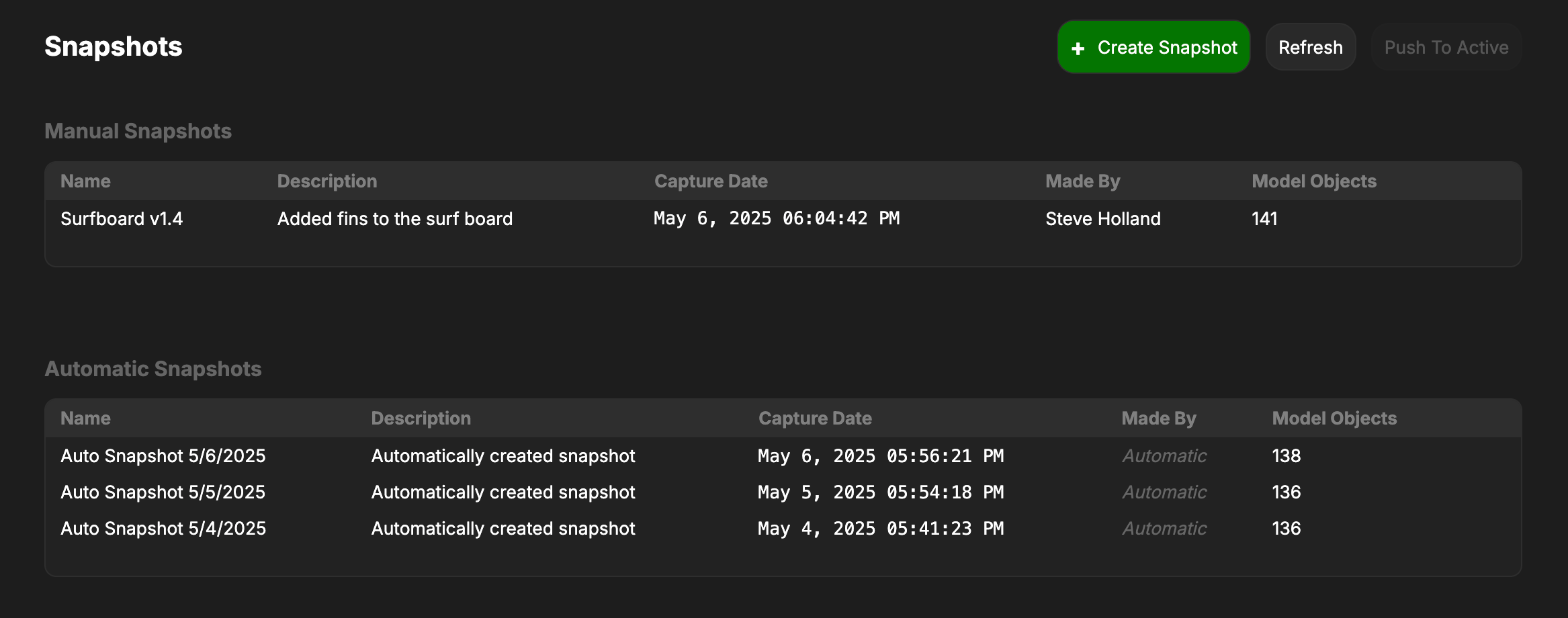
Task: Refresh the snapshots list
Action: click(1311, 47)
